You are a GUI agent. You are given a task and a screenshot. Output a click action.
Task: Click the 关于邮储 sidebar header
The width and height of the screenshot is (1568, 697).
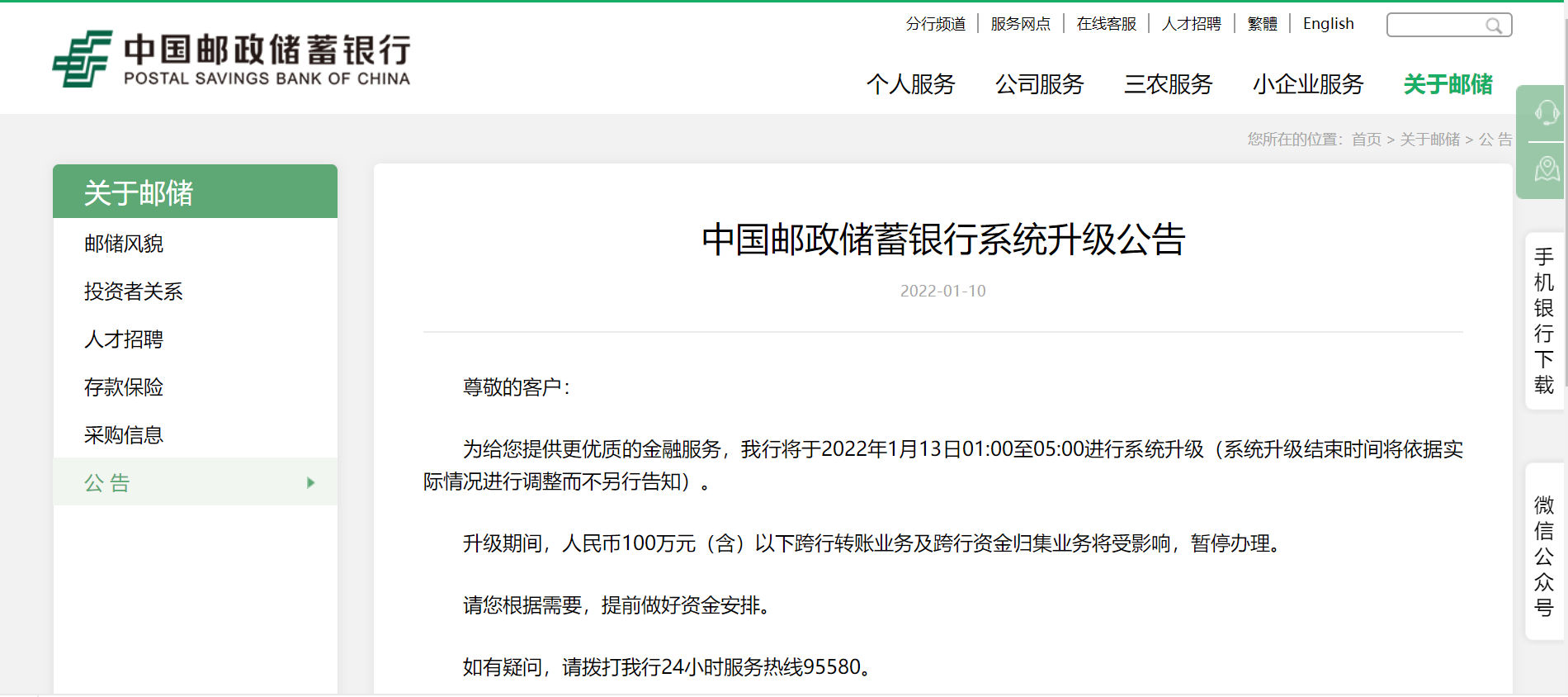tap(196, 192)
